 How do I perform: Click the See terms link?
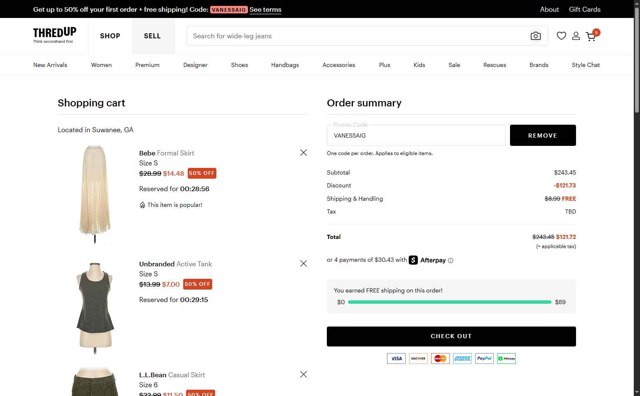pyautogui.click(x=265, y=9)
